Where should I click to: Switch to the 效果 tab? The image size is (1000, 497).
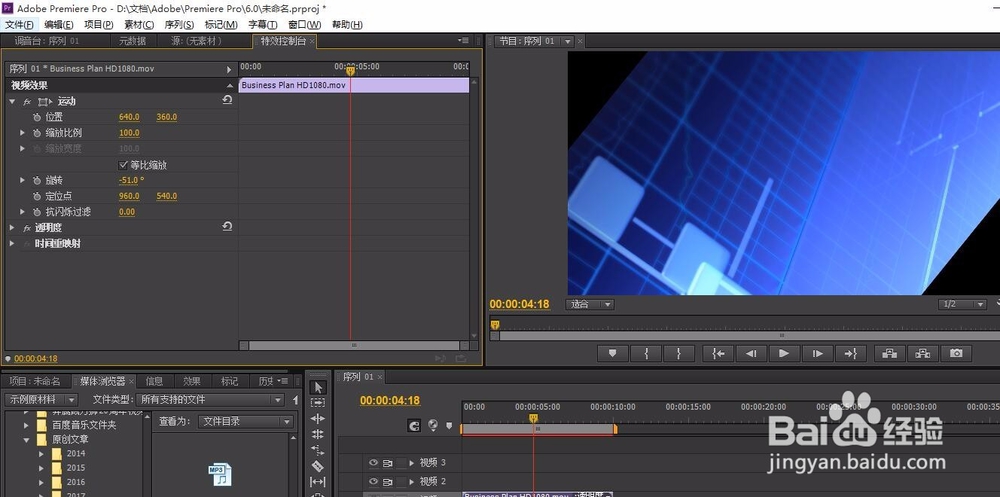(192, 381)
